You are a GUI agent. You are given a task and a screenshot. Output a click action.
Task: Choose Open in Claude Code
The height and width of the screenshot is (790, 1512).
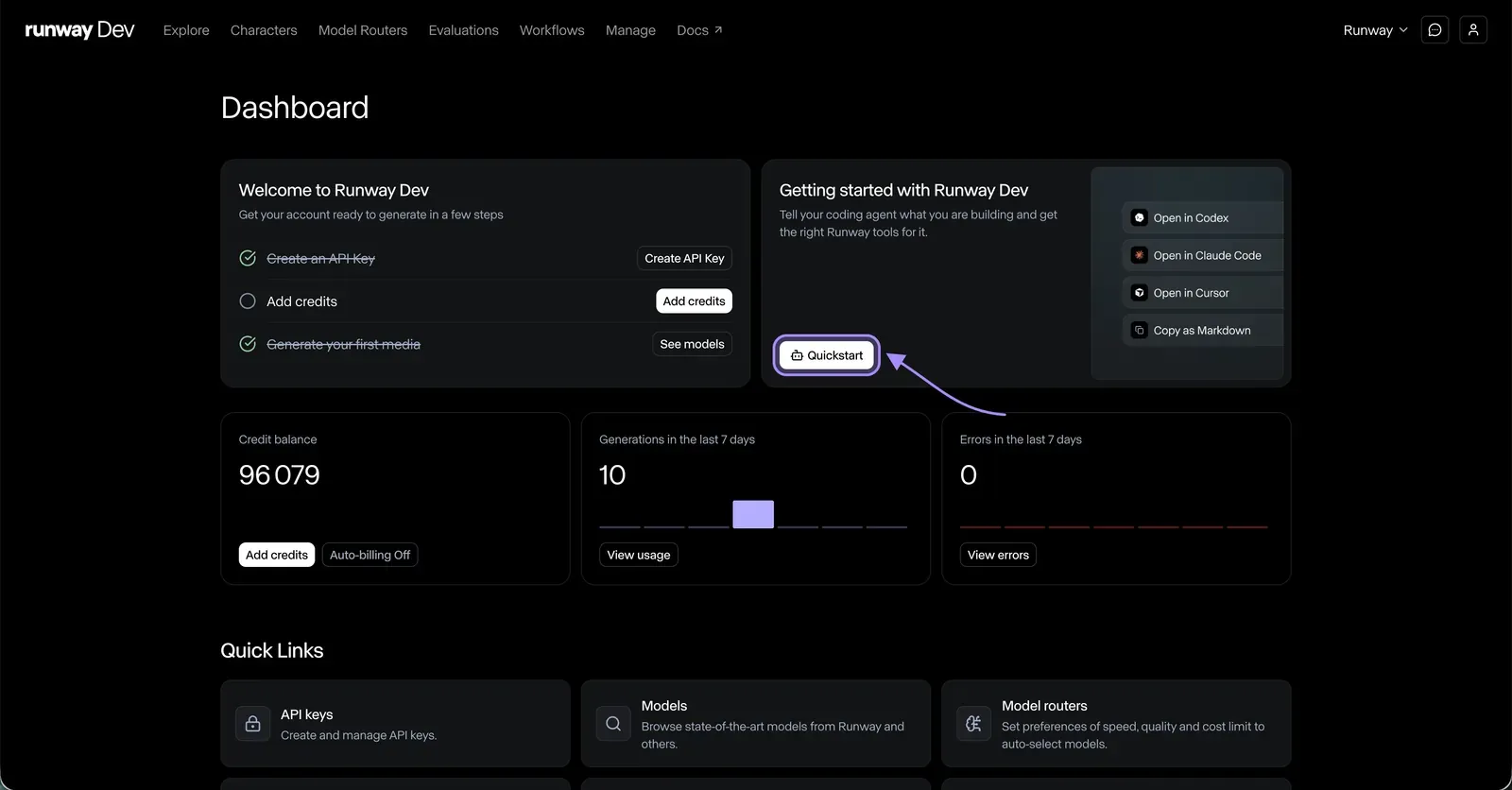pos(1202,255)
